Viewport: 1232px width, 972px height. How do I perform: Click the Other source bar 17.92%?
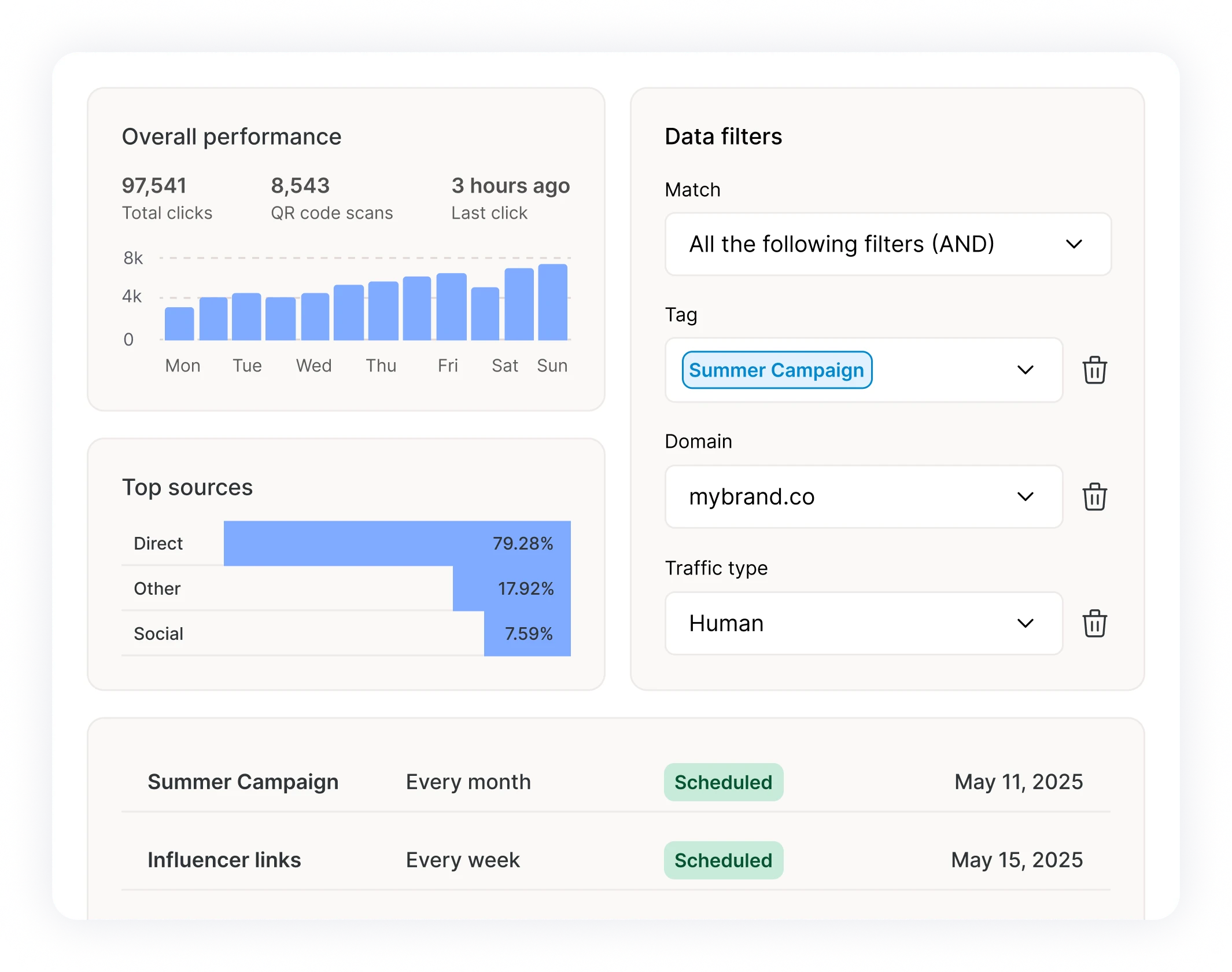click(511, 588)
